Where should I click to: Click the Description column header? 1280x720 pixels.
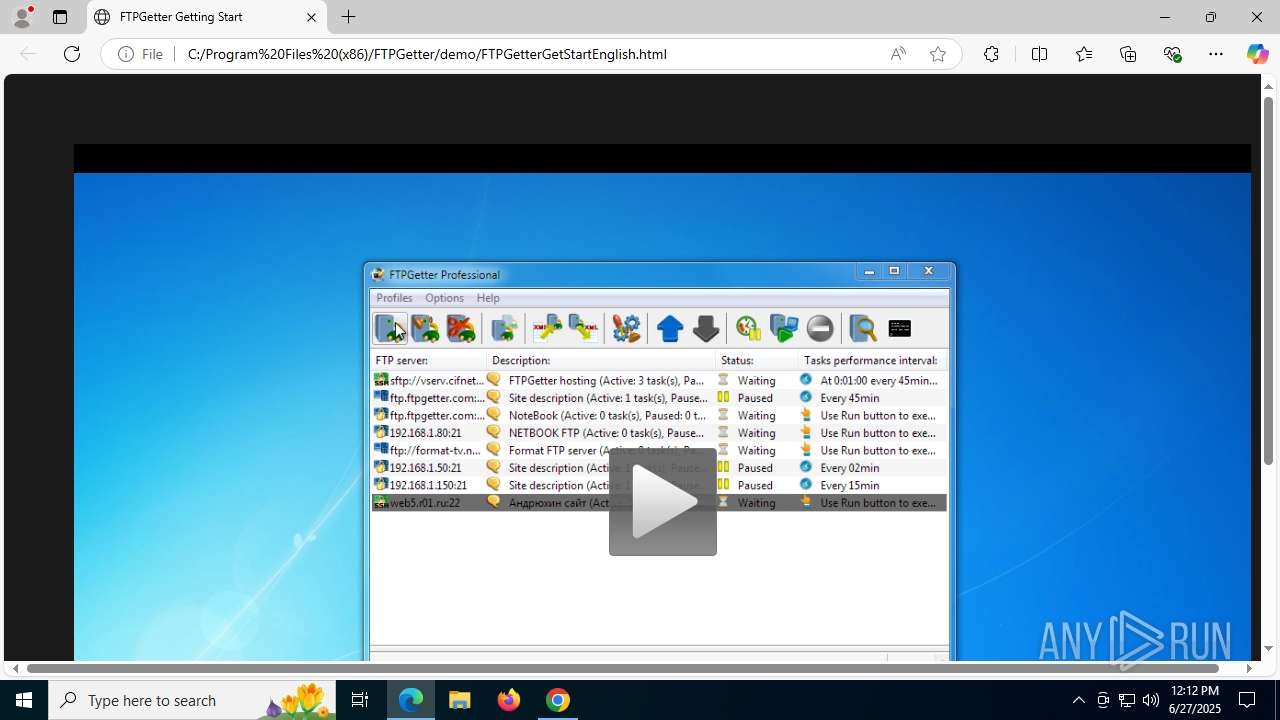(601, 360)
